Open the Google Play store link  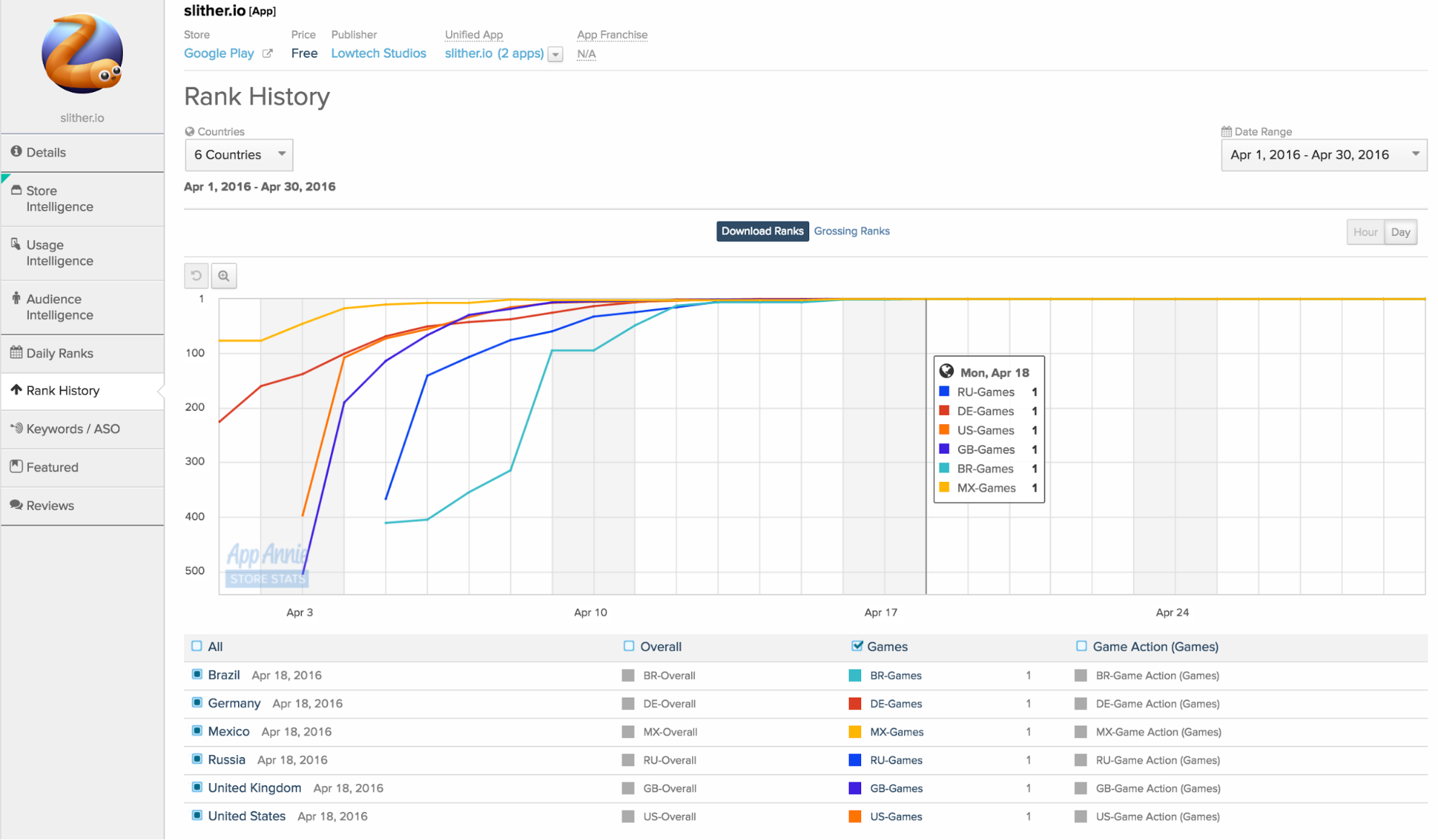point(219,53)
